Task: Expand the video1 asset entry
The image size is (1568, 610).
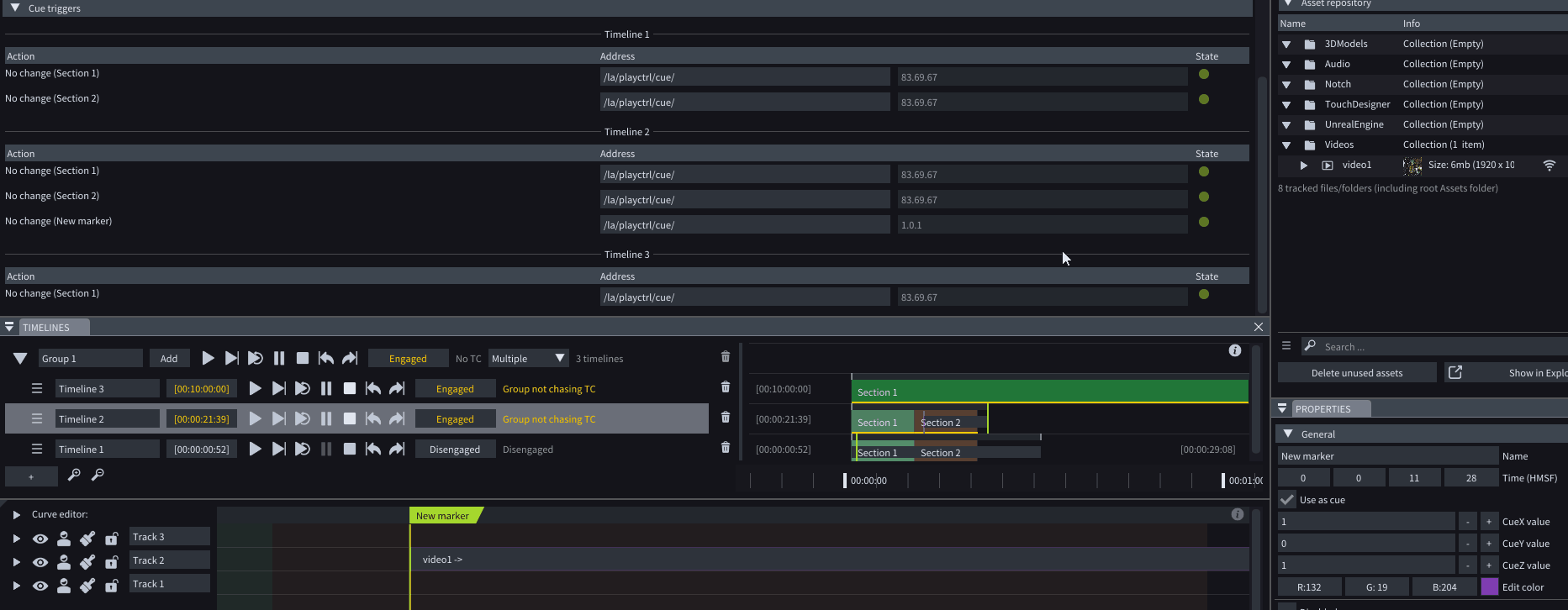Action: point(1303,166)
